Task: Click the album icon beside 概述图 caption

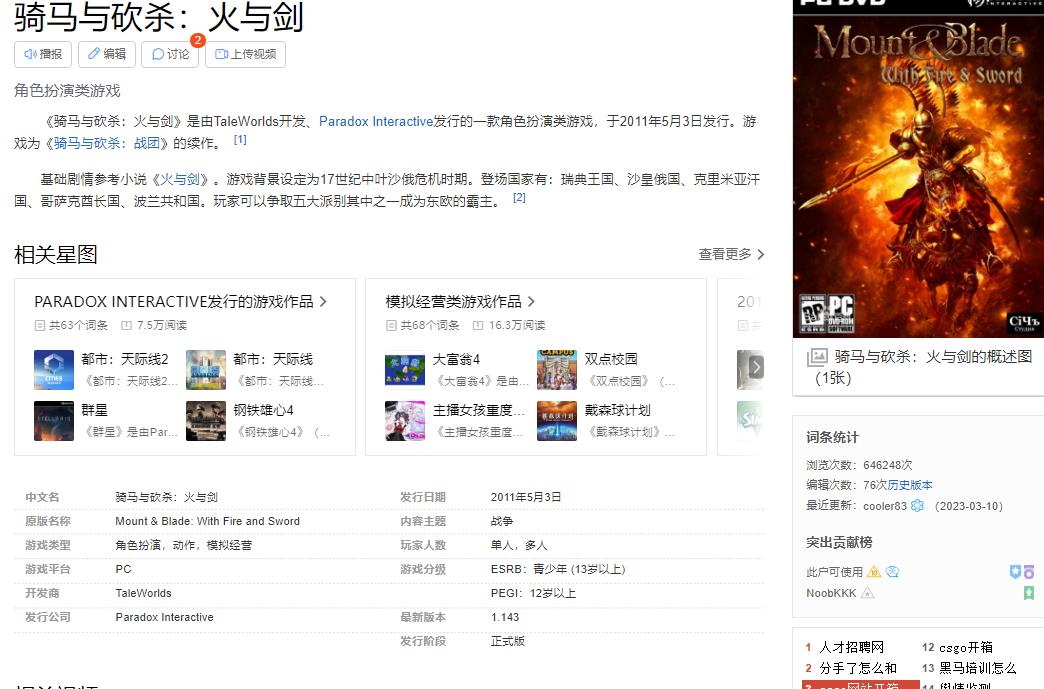Action: click(x=817, y=357)
